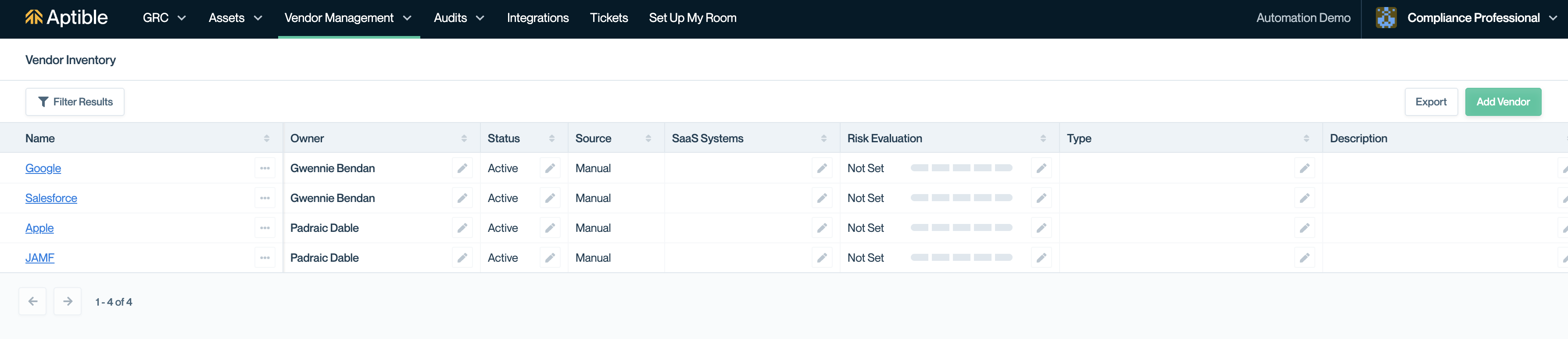The height and width of the screenshot is (339, 1568).
Task: Edit SaaS Systems for Apple row
Action: 822,228
